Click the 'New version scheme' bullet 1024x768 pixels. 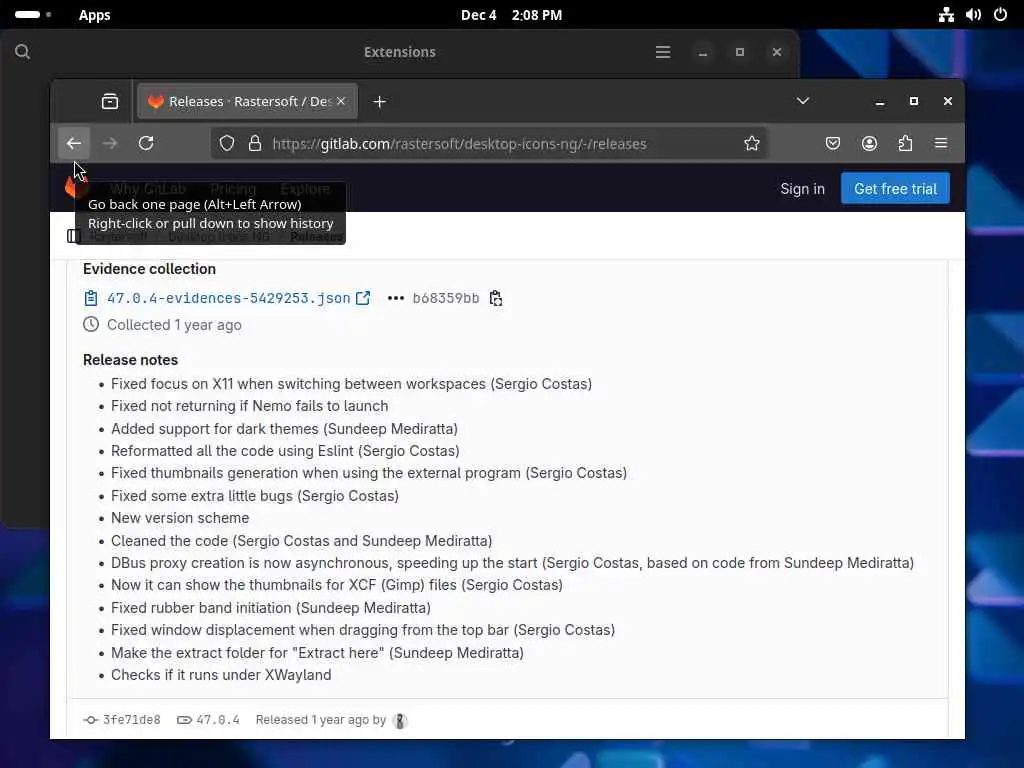pyautogui.click(x=180, y=518)
